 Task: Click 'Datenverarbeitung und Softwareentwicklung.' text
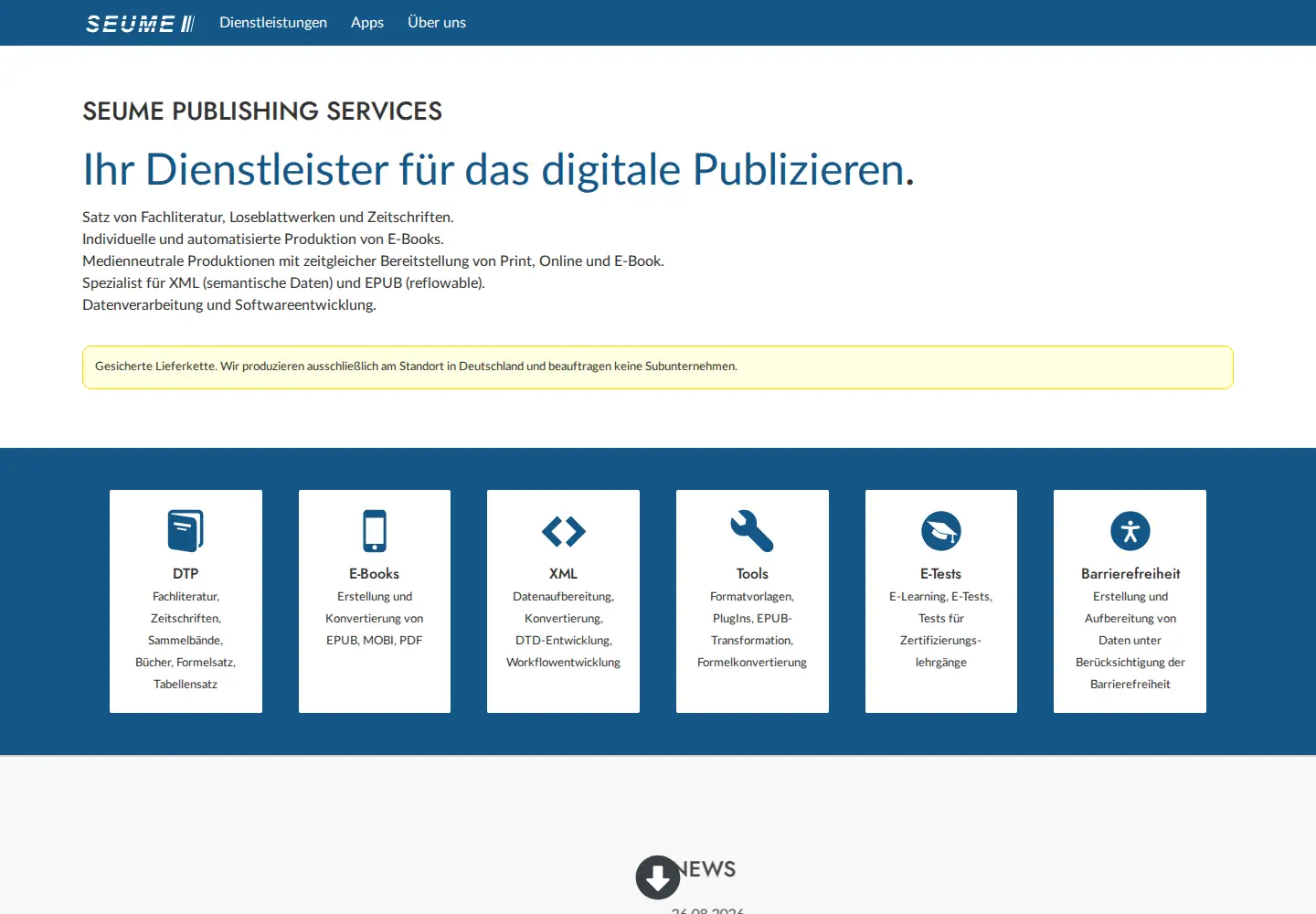click(229, 305)
